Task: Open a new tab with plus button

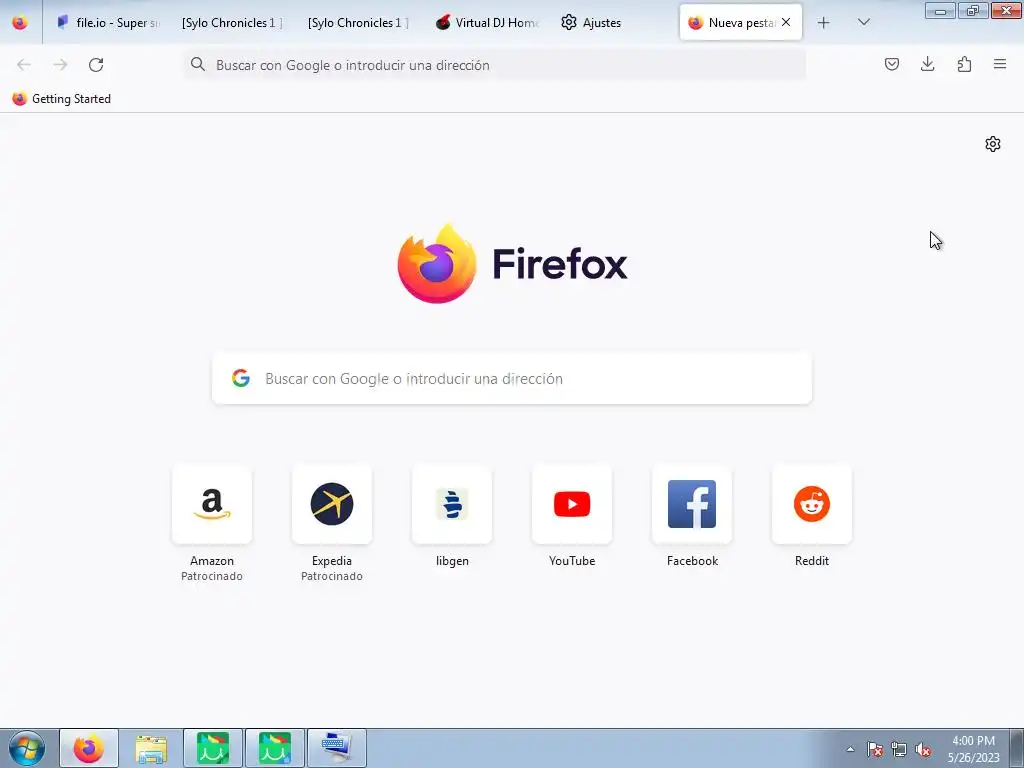Action: pos(824,23)
